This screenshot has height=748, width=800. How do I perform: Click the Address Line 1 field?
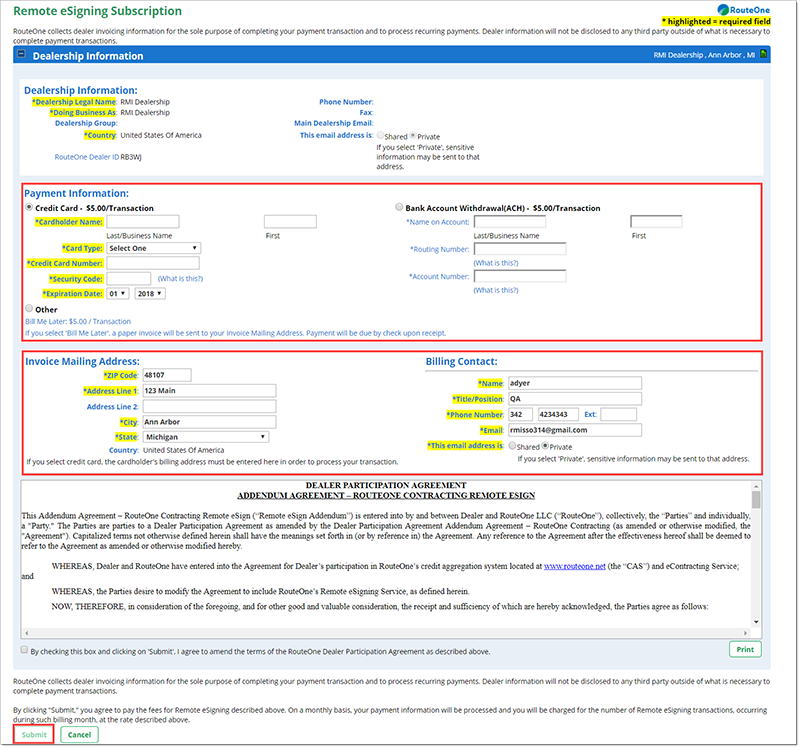209,391
